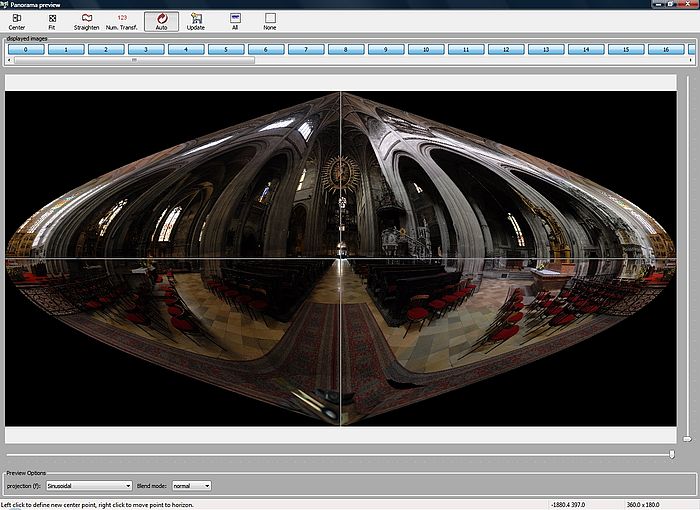Open Num. Transf. numeric transform
Image resolution: width=700 pixels, height=510 pixels.
click(122, 21)
